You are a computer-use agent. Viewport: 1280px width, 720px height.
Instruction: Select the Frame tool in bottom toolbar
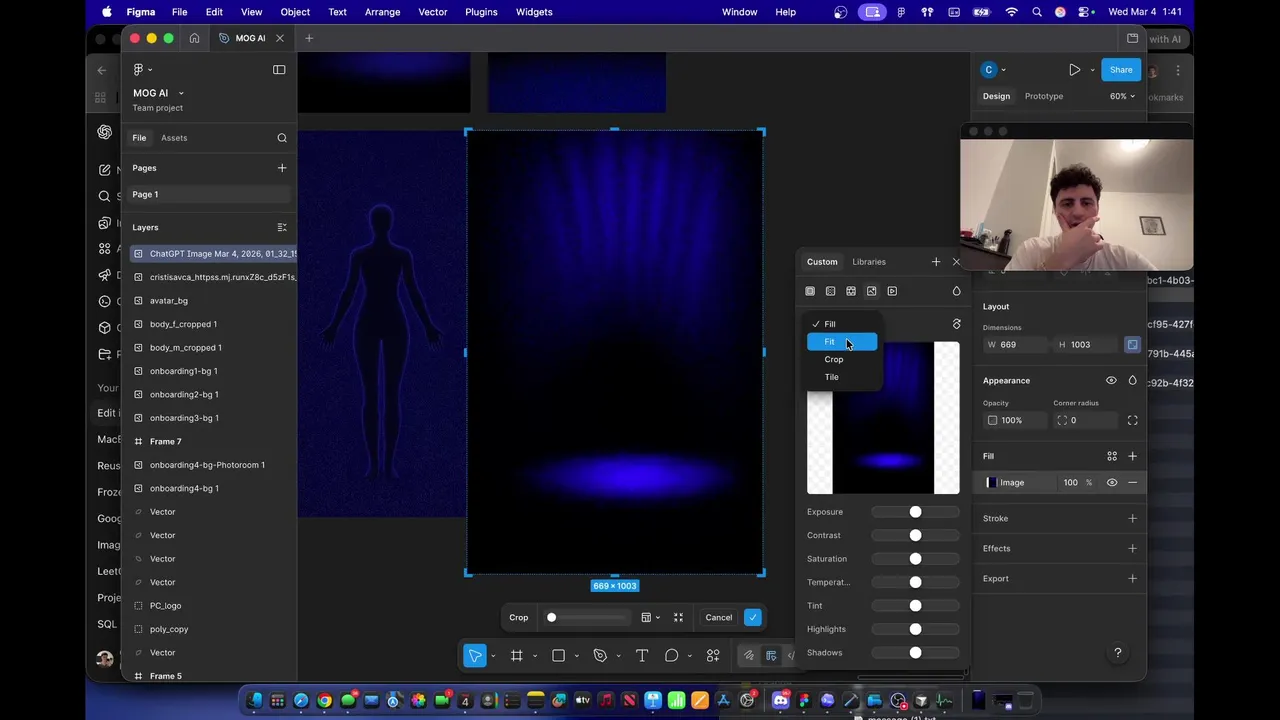pos(517,656)
